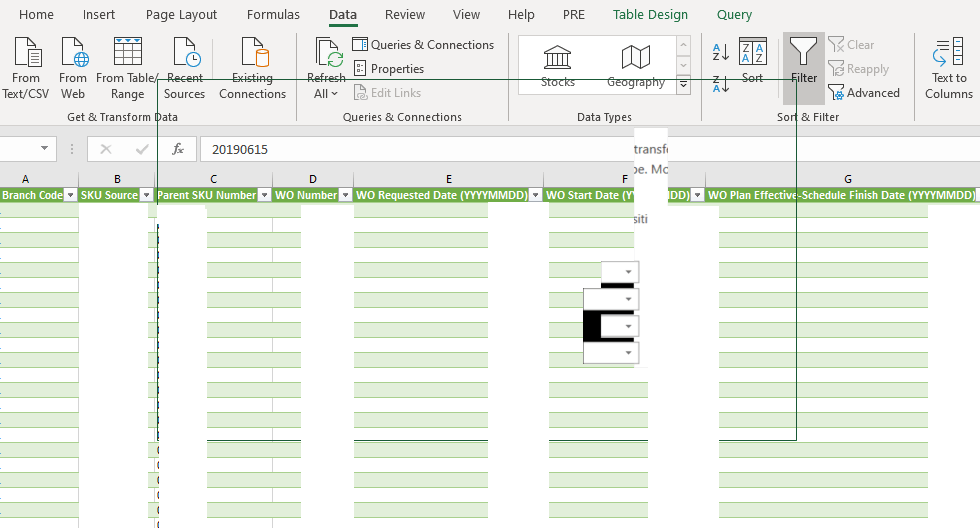The width and height of the screenshot is (980, 528).
Task: Open the Review tab
Action: coord(405,14)
